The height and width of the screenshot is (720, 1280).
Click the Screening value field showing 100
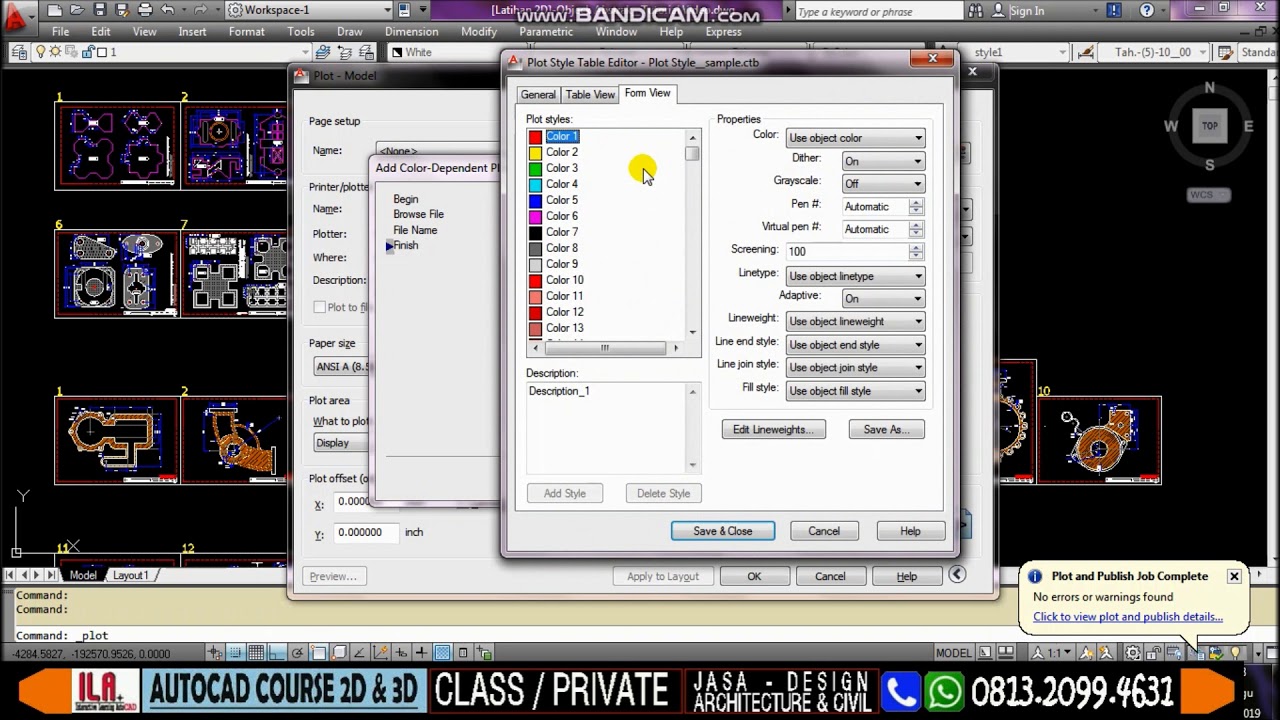coord(846,252)
